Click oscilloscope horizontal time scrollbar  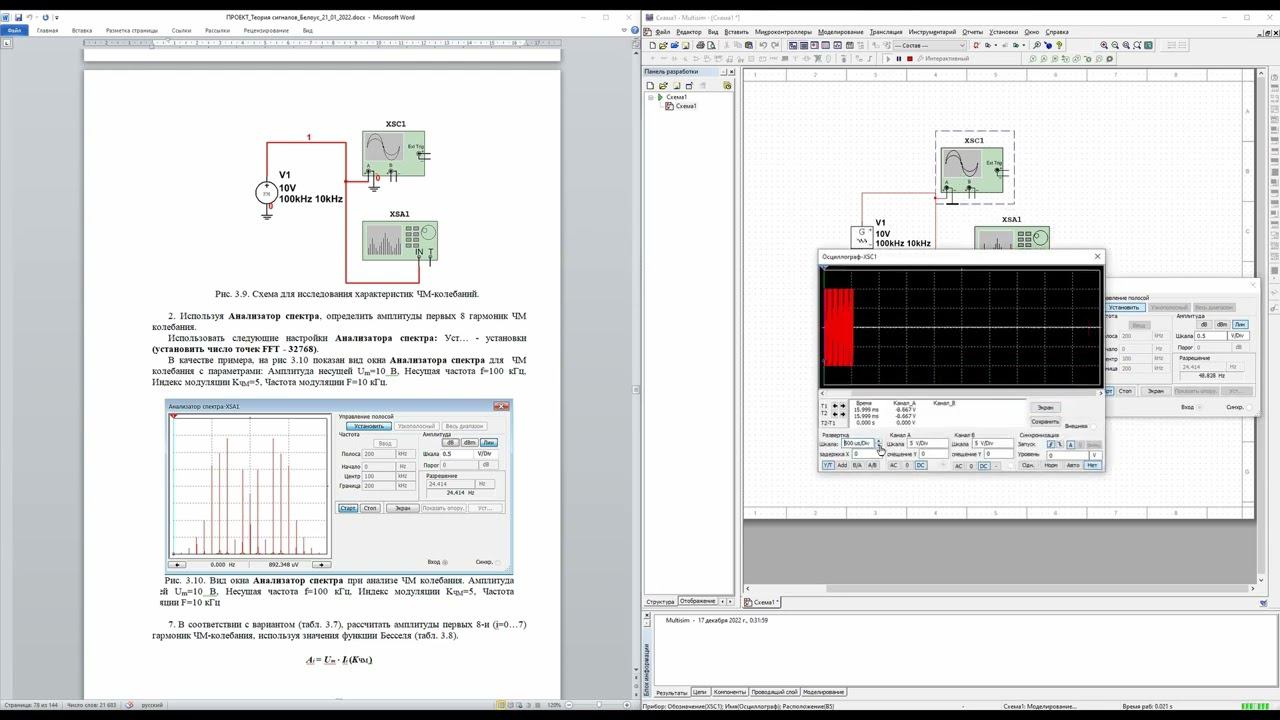click(960, 393)
